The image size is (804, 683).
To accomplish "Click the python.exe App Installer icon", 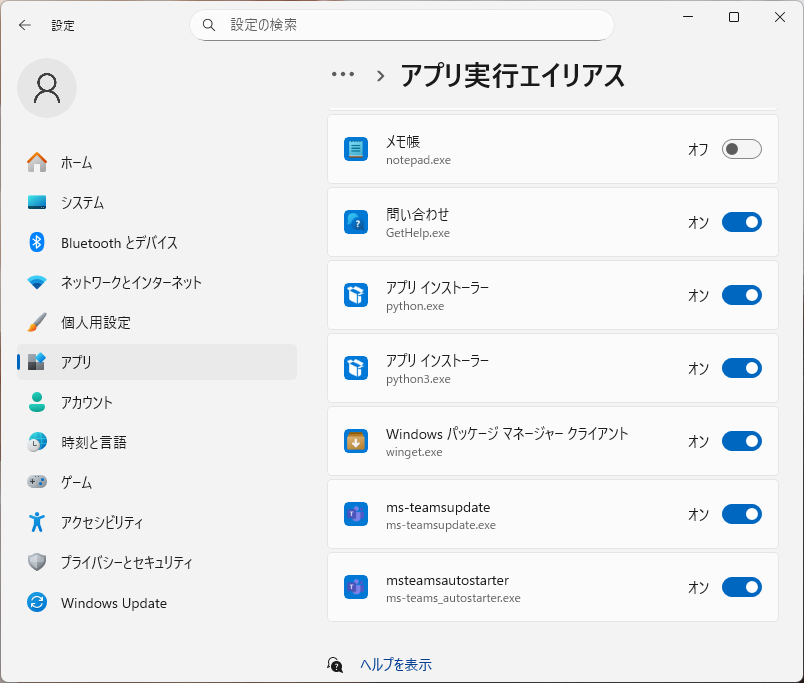I will (x=356, y=295).
